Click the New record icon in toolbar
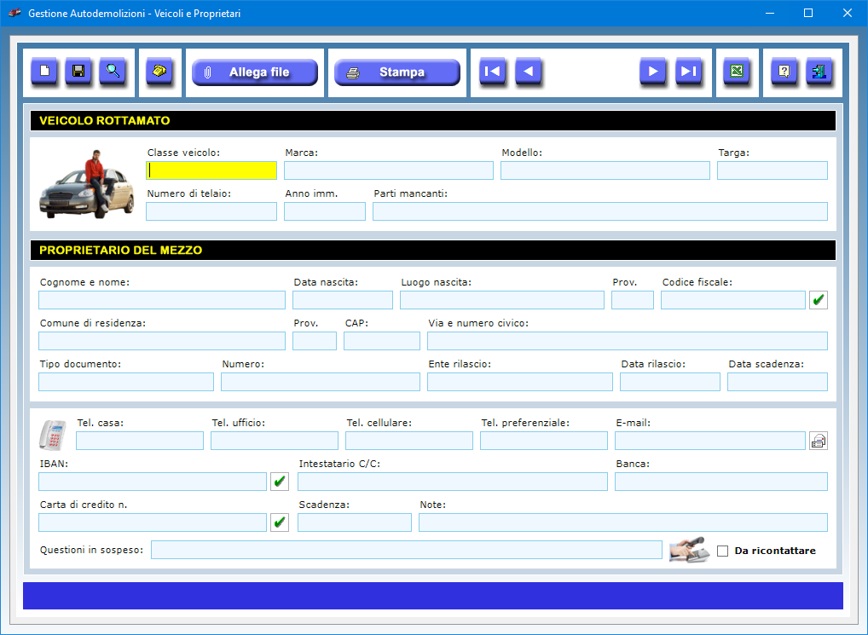 44,71
